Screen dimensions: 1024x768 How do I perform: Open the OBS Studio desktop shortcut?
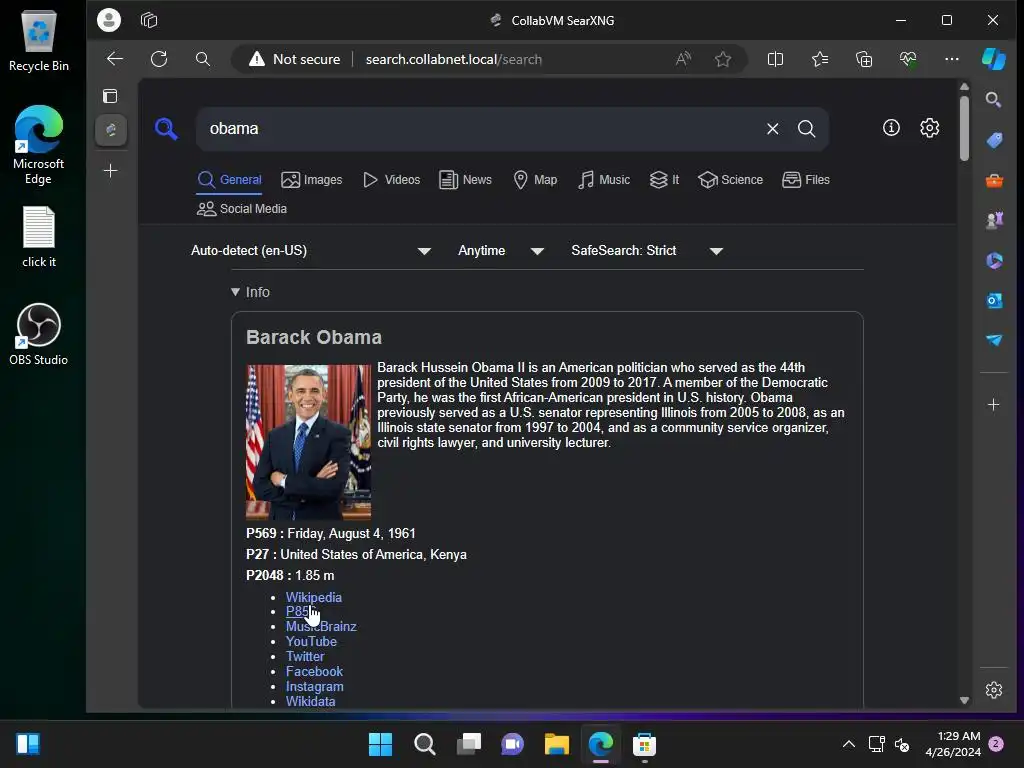pyautogui.click(x=38, y=334)
